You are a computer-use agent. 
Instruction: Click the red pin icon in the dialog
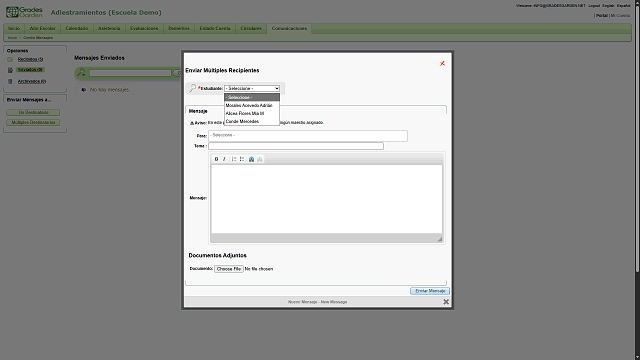[442, 63]
